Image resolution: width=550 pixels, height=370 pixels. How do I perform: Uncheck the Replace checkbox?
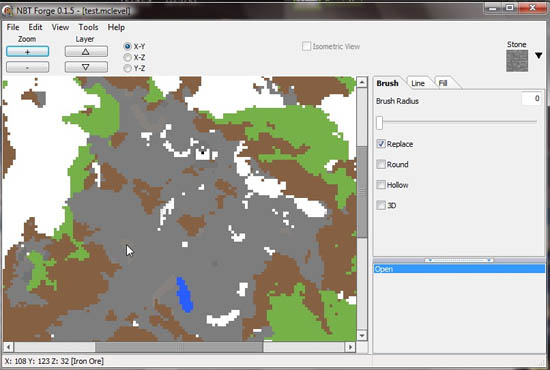[381, 144]
